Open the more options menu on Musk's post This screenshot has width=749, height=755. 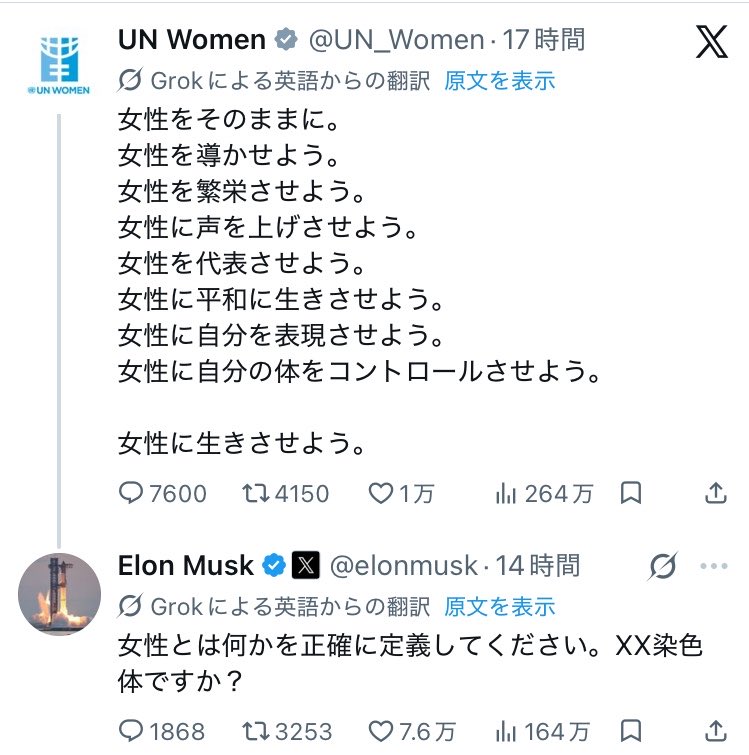point(714,566)
